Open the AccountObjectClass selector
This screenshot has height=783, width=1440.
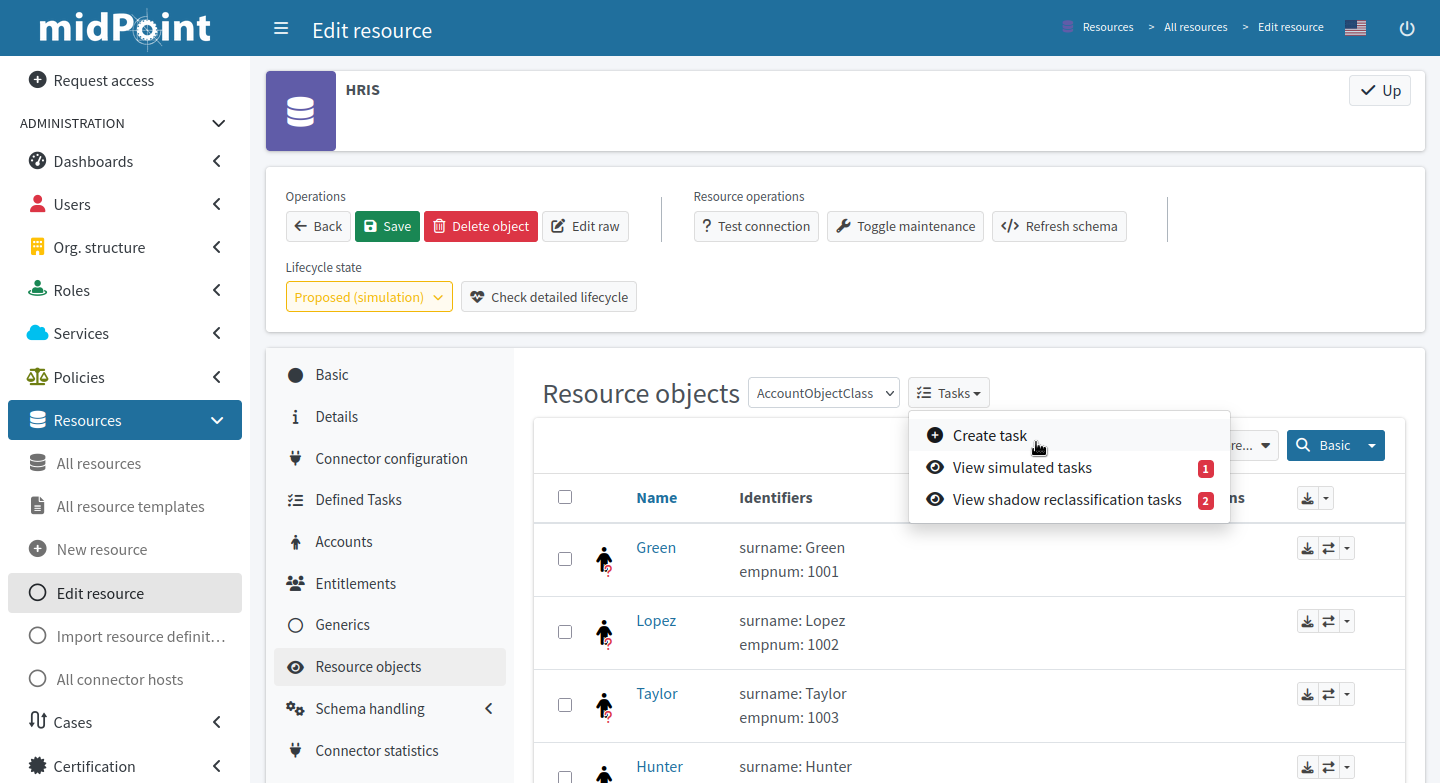pyautogui.click(x=823, y=392)
